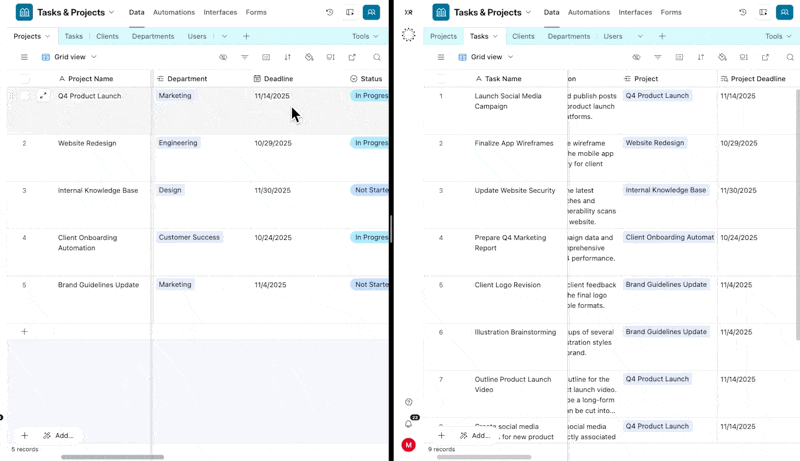Switch to Interfaces tab in left window
The image size is (800, 461).
click(x=220, y=12)
